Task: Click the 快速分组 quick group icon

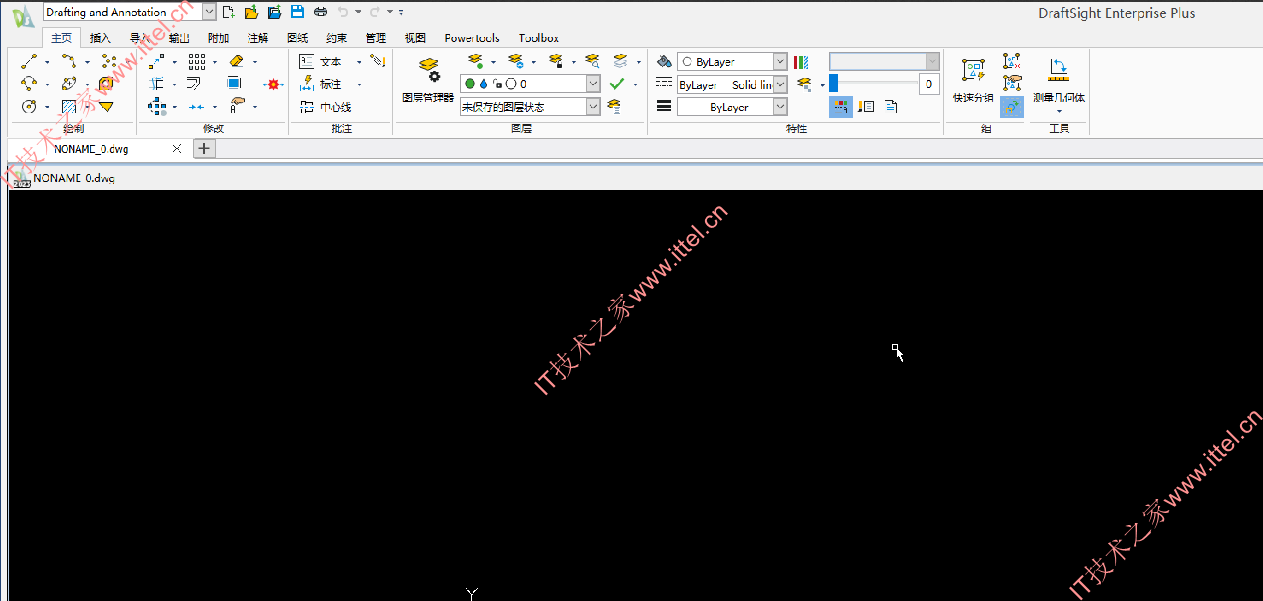Action: coord(973,80)
